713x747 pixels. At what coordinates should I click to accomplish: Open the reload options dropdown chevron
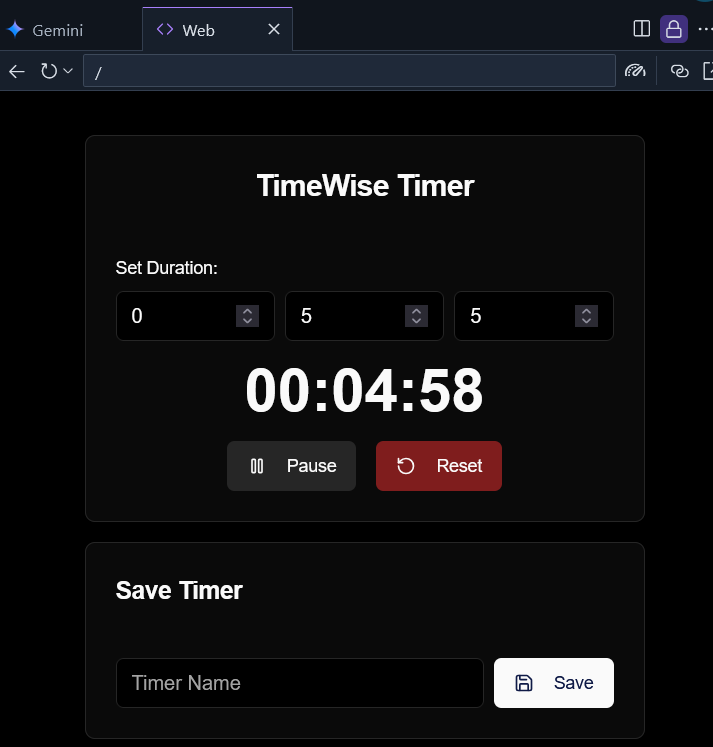(x=67, y=71)
